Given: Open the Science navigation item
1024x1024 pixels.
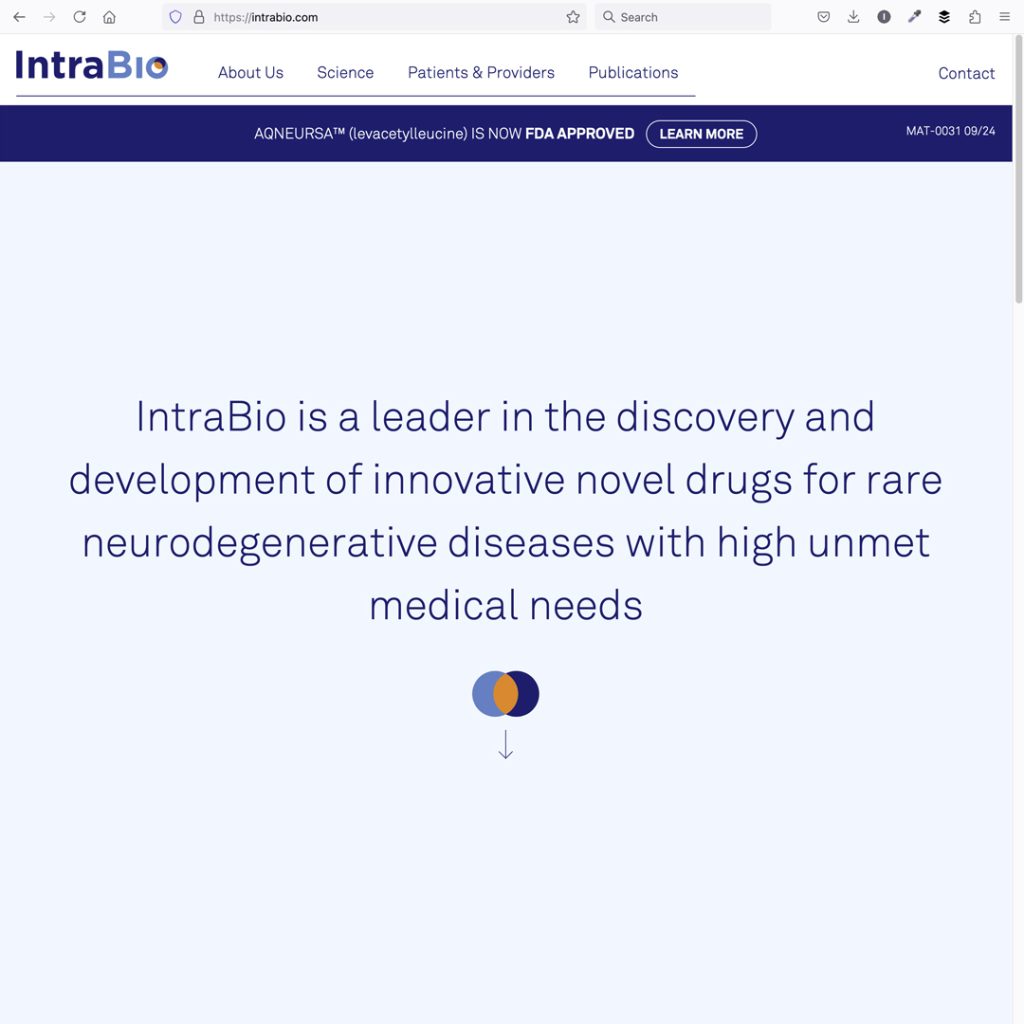Looking at the screenshot, I should [345, 72].
